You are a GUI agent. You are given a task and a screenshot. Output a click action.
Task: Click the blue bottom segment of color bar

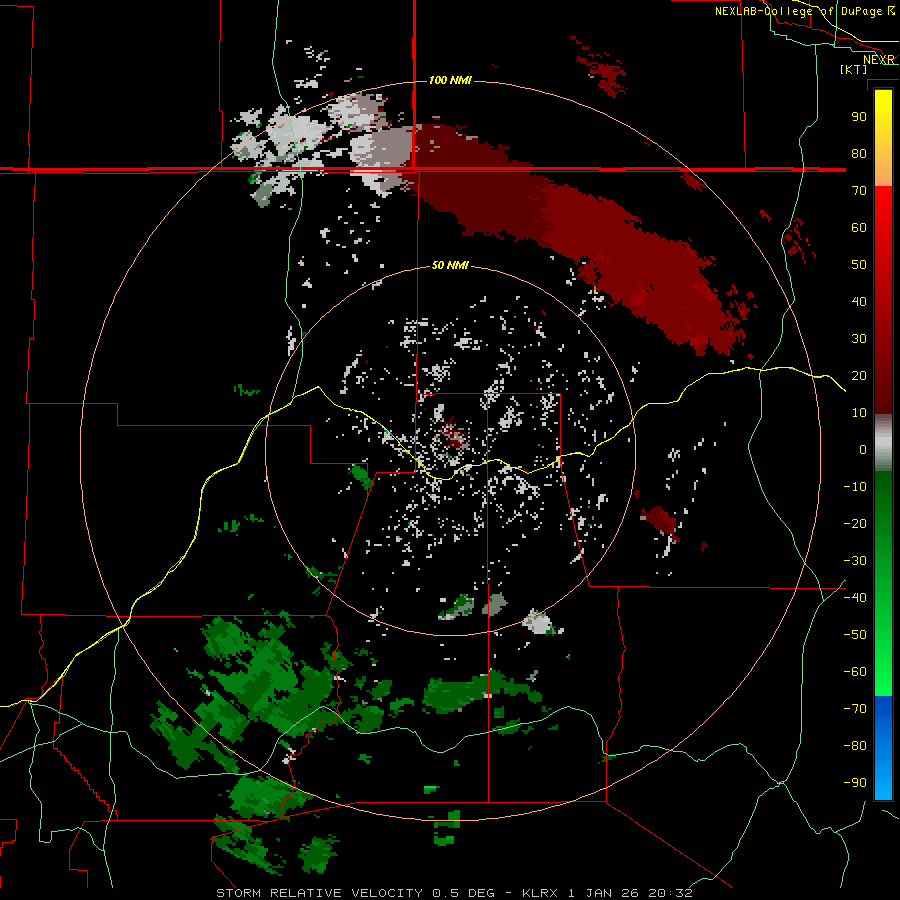pos(883,747)
